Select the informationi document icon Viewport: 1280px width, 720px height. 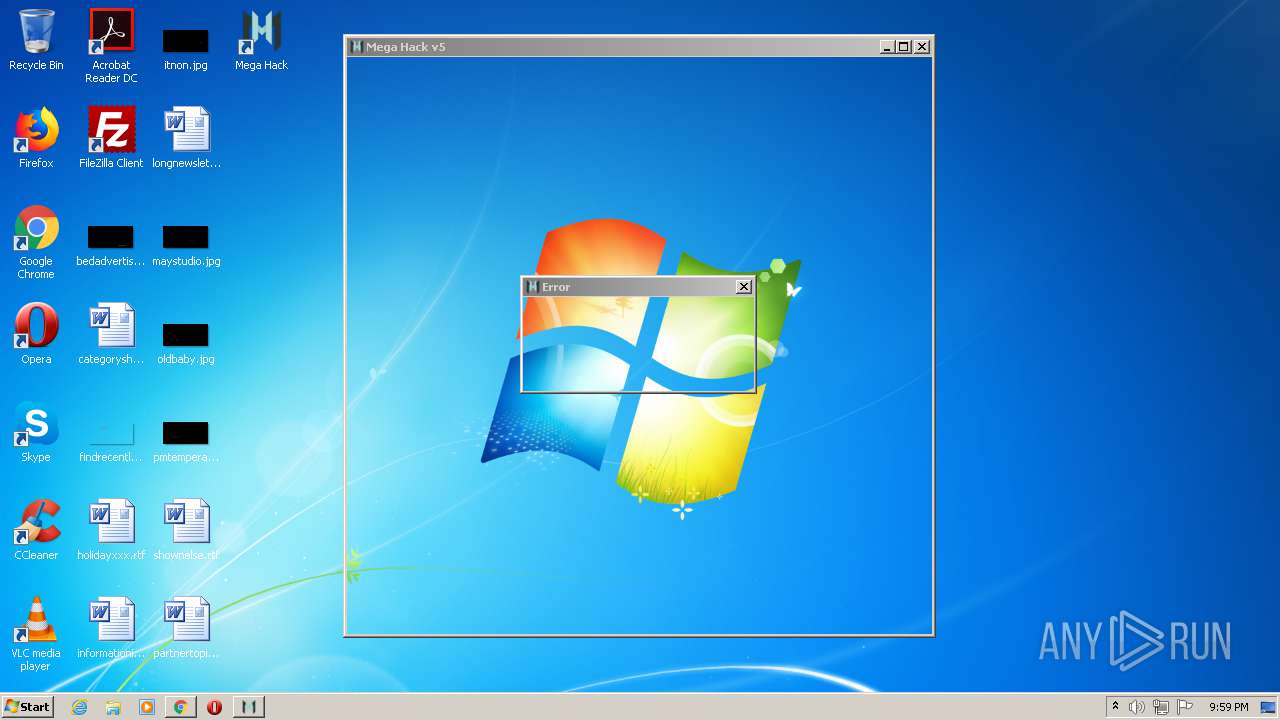pos(111,628)
